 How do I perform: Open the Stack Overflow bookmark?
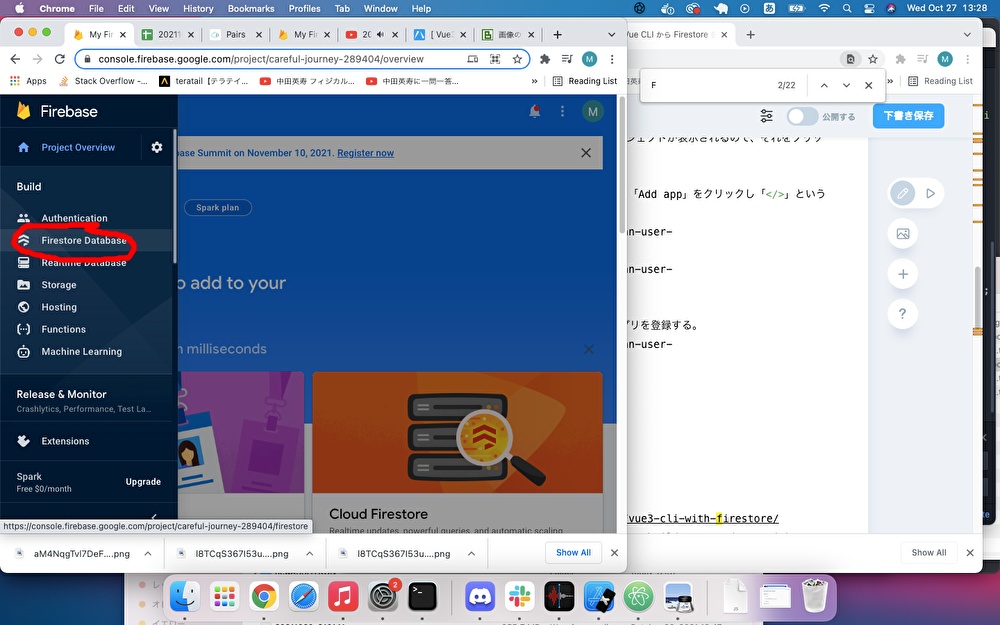click(103, 81)
